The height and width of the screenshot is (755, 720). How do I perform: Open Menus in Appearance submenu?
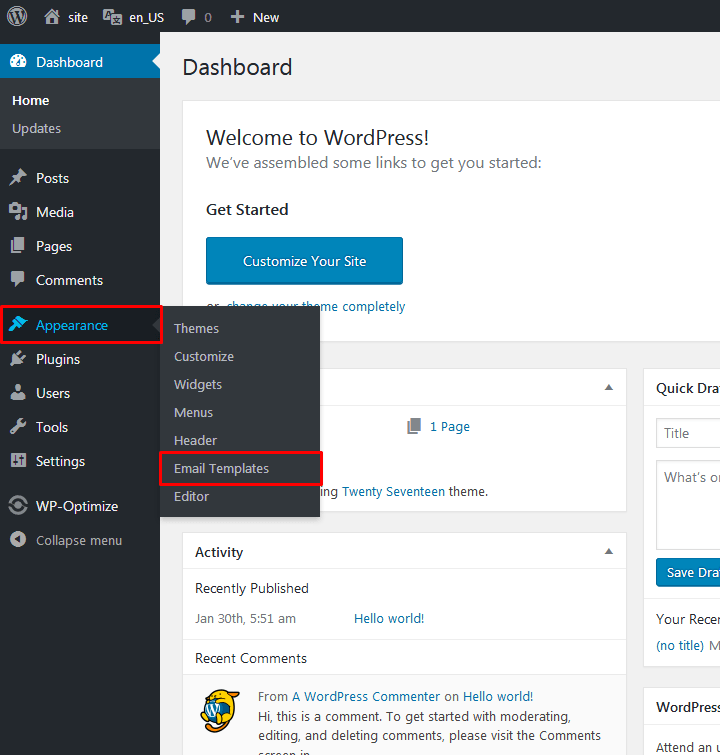pyautogui.click(x=194, y=413)
